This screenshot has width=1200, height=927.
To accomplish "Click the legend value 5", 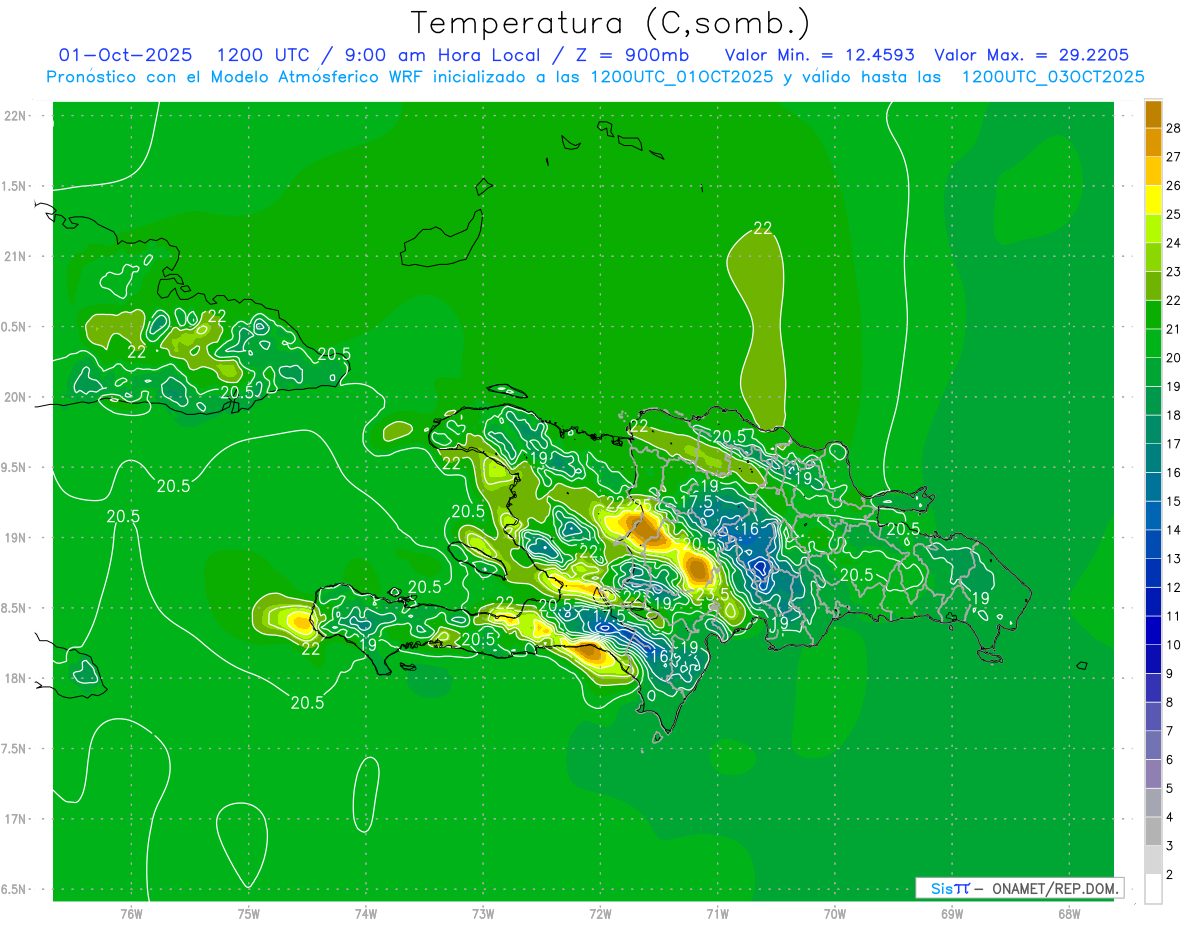I will click(1171, 788).
